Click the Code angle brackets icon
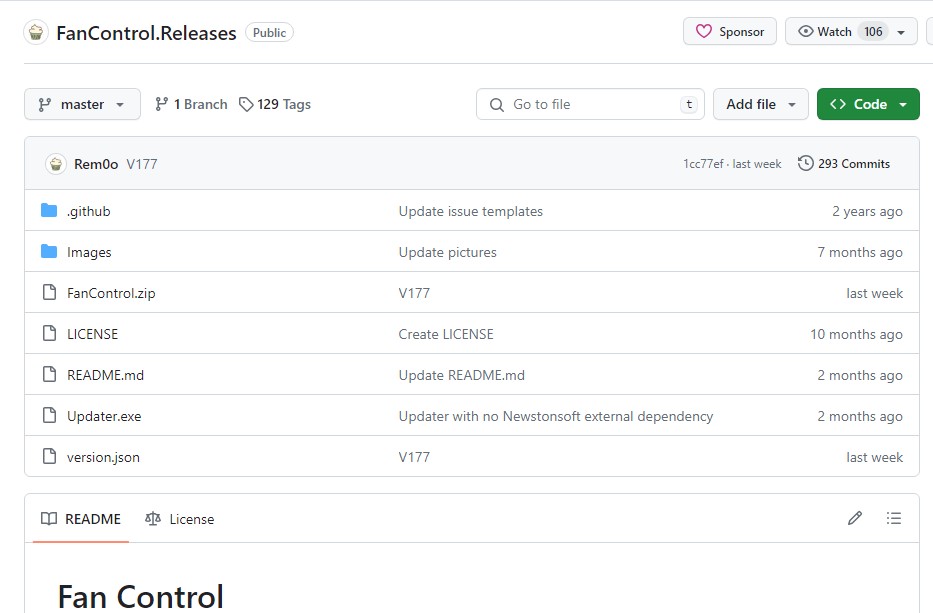Image resolution: width=933 pixels, height=613 pixels. coord(838,104)
